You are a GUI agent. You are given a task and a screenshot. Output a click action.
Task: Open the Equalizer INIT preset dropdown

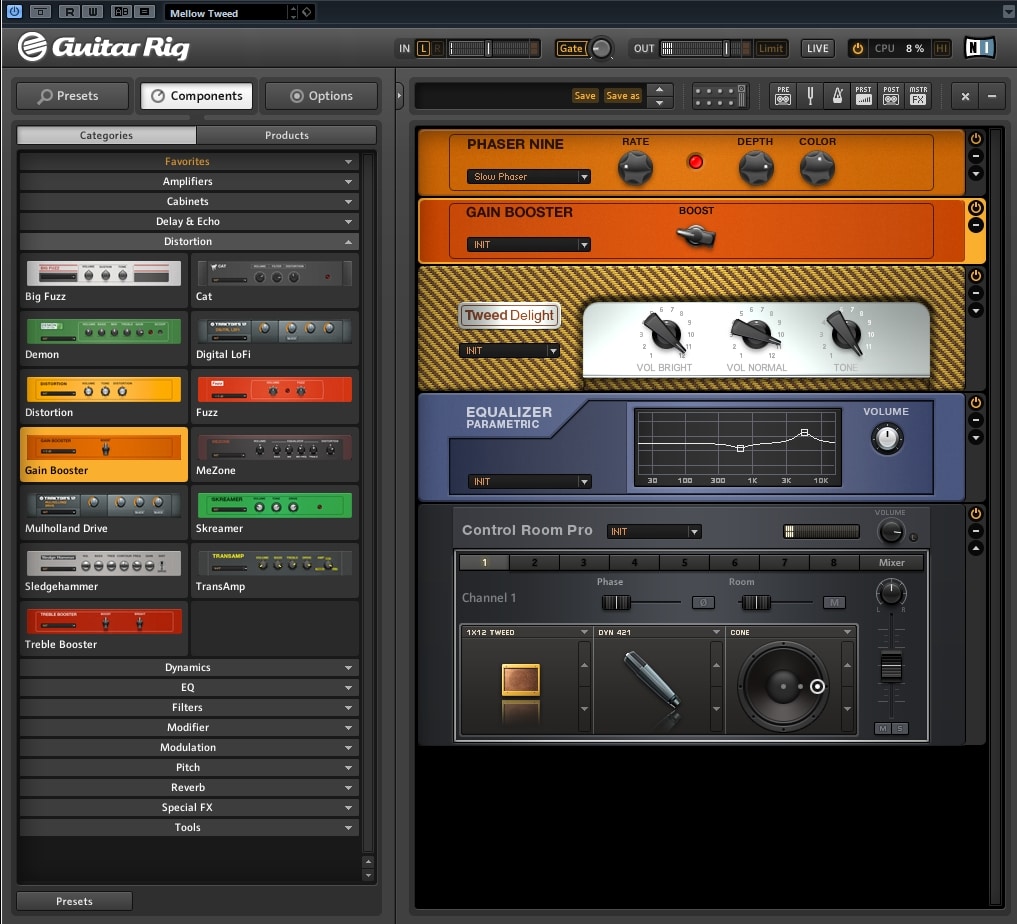(529, 482)
